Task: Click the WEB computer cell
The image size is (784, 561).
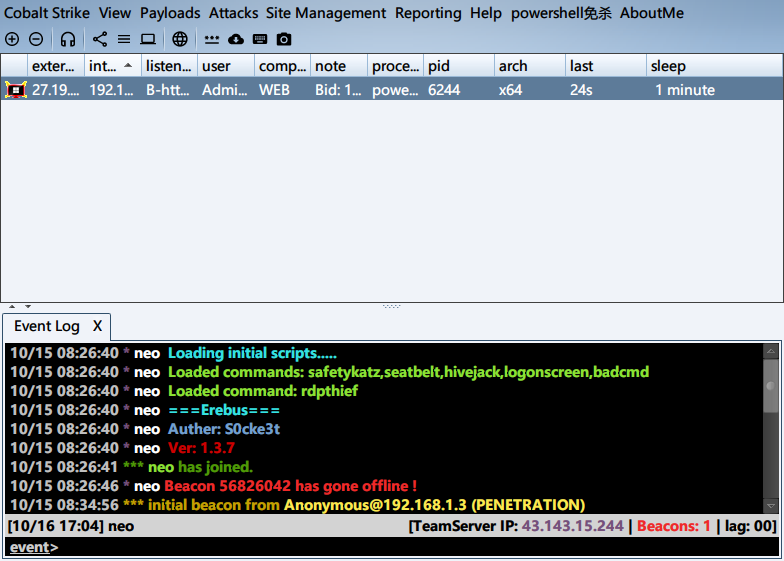Action: point(282,90)
